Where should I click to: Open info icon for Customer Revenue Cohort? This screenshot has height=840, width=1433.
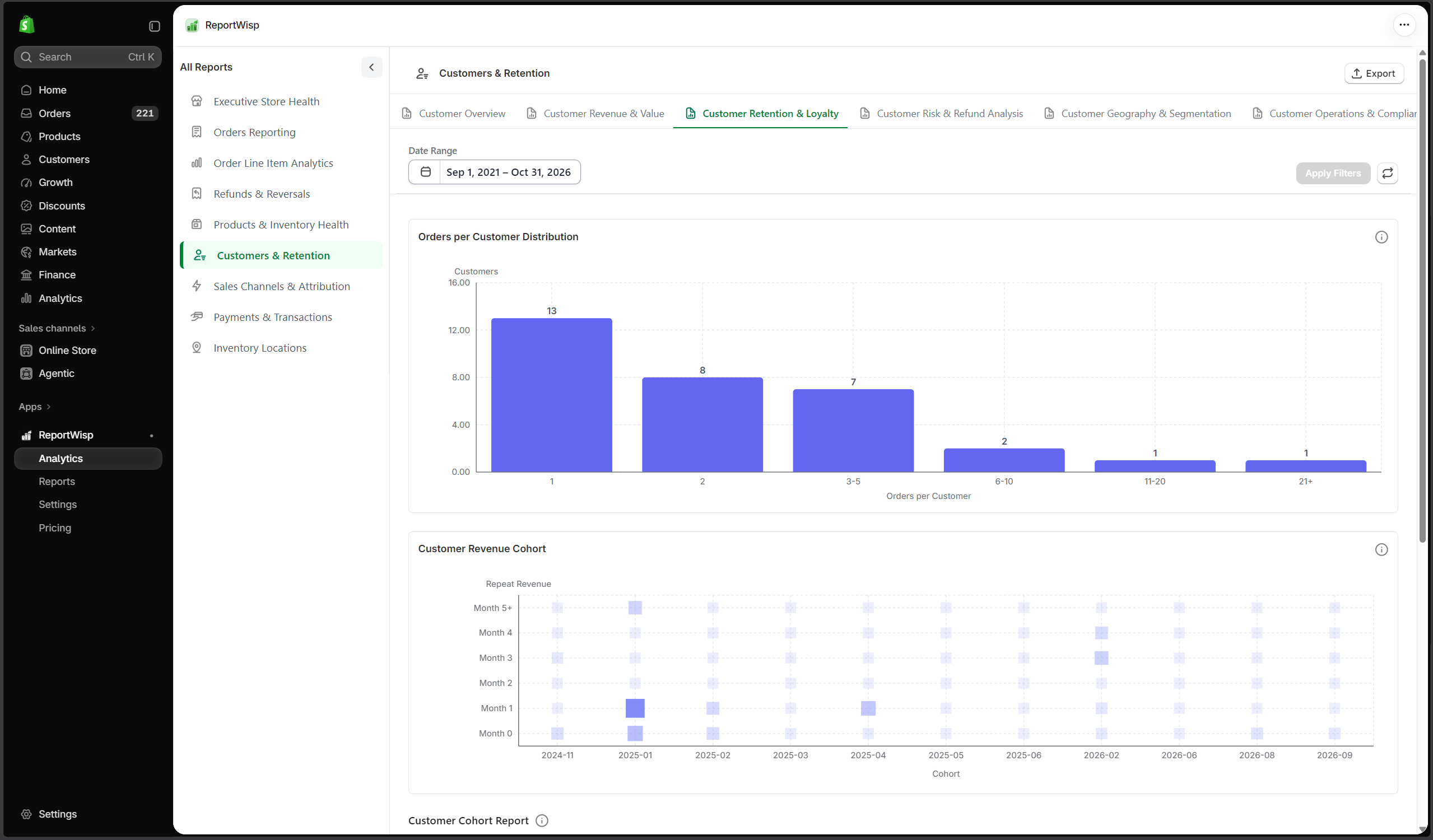point(1381,549)
